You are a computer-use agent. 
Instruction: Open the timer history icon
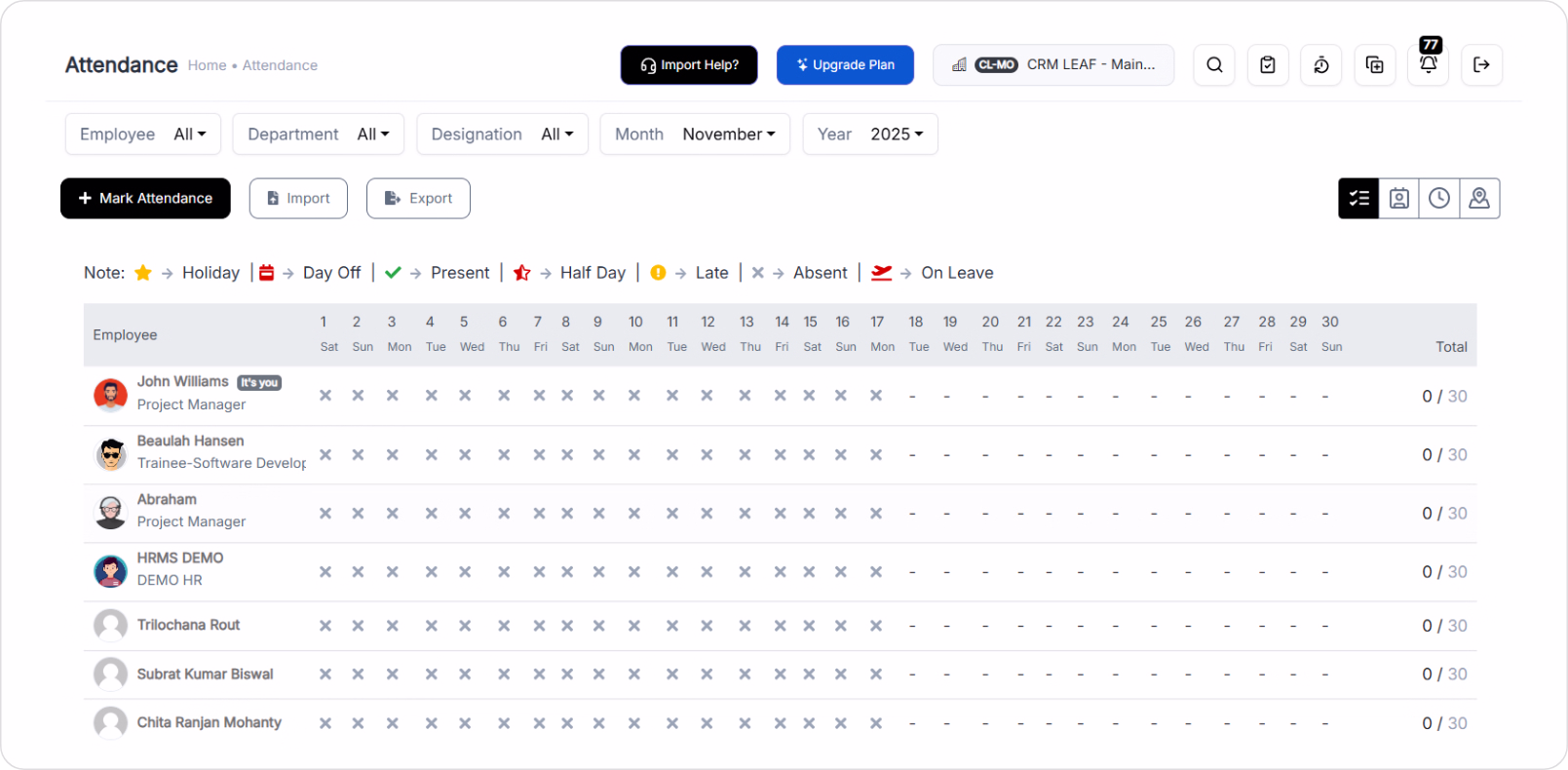1321,65
